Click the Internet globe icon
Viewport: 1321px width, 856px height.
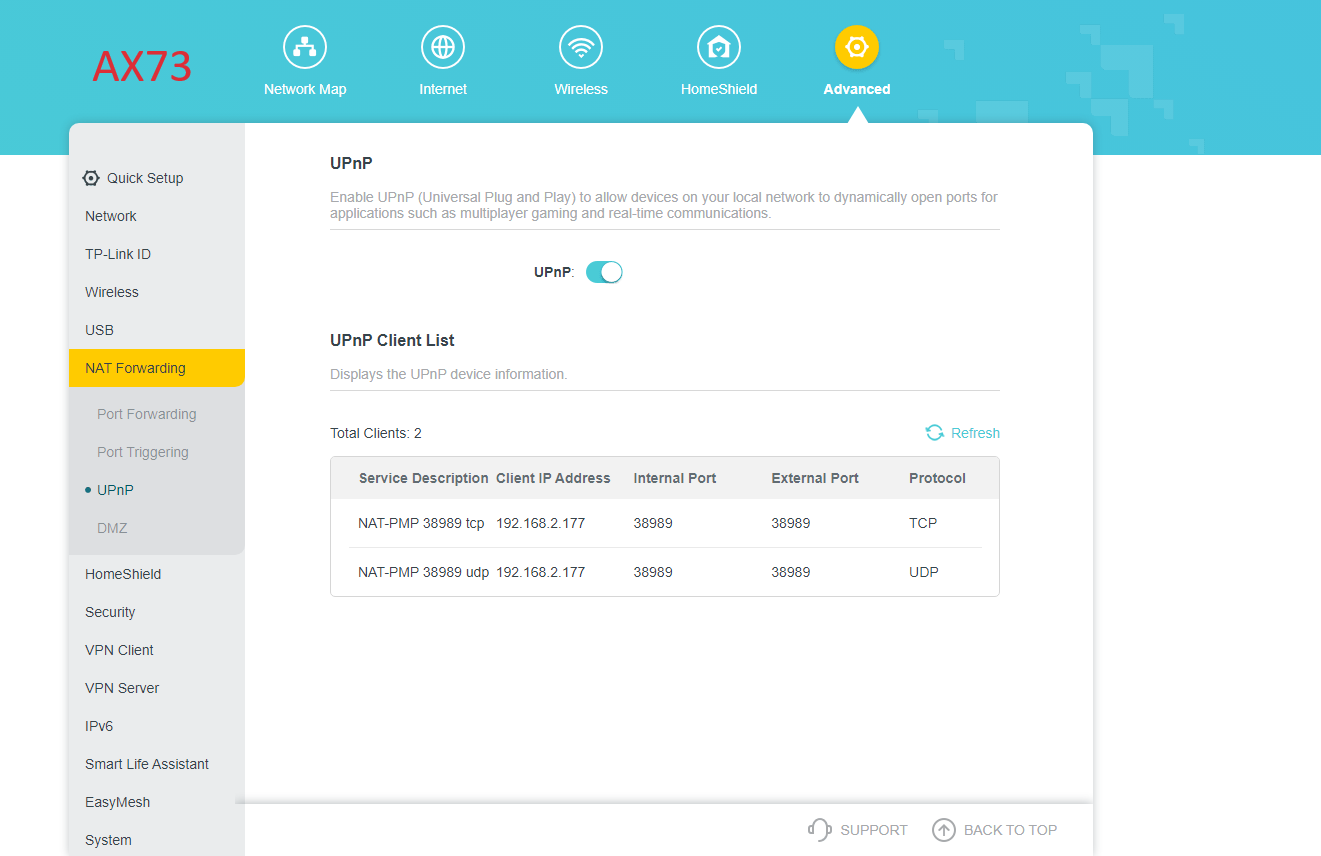(x=443, y=47)
